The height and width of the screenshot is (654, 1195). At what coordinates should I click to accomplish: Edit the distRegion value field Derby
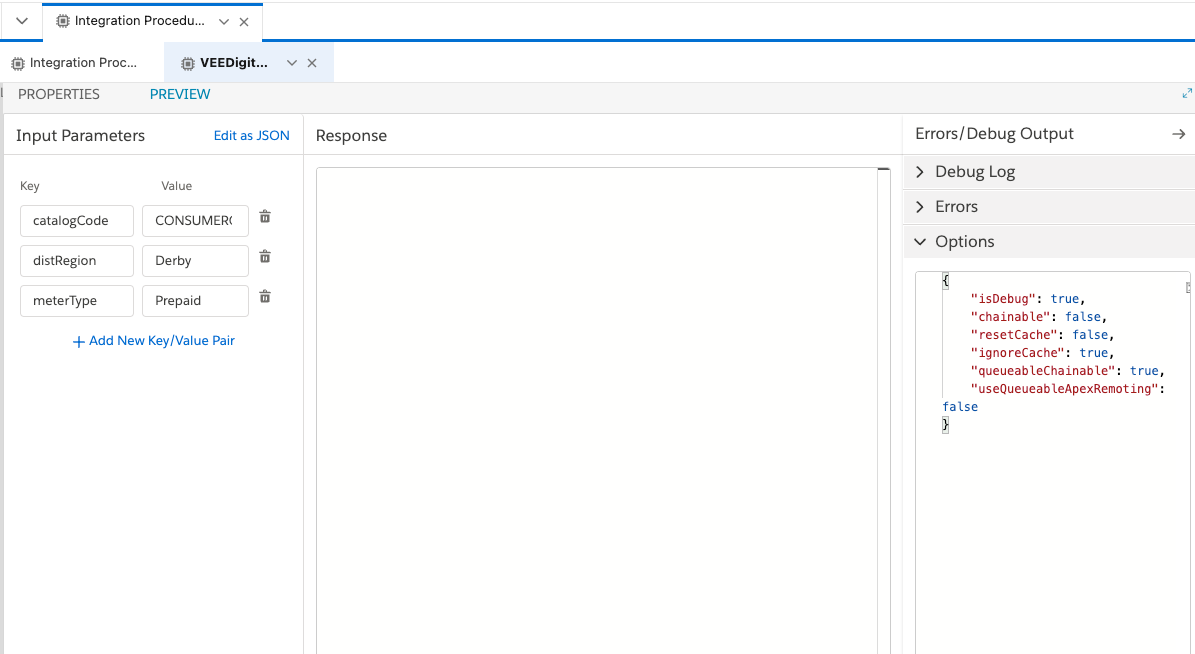195,261
